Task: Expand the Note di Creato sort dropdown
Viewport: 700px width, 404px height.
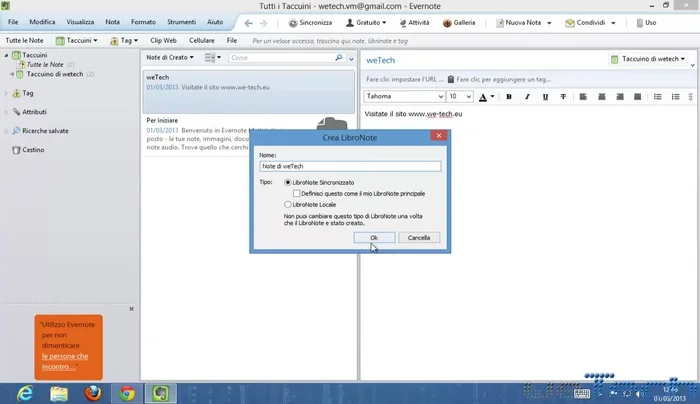Action: (185, 58)
